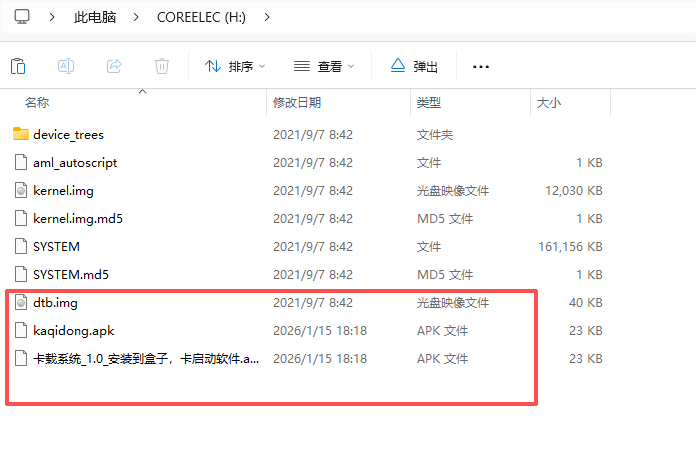Click the 23 KB size of kaqidong.apk

pyautogui.click(x=585, y=331)
